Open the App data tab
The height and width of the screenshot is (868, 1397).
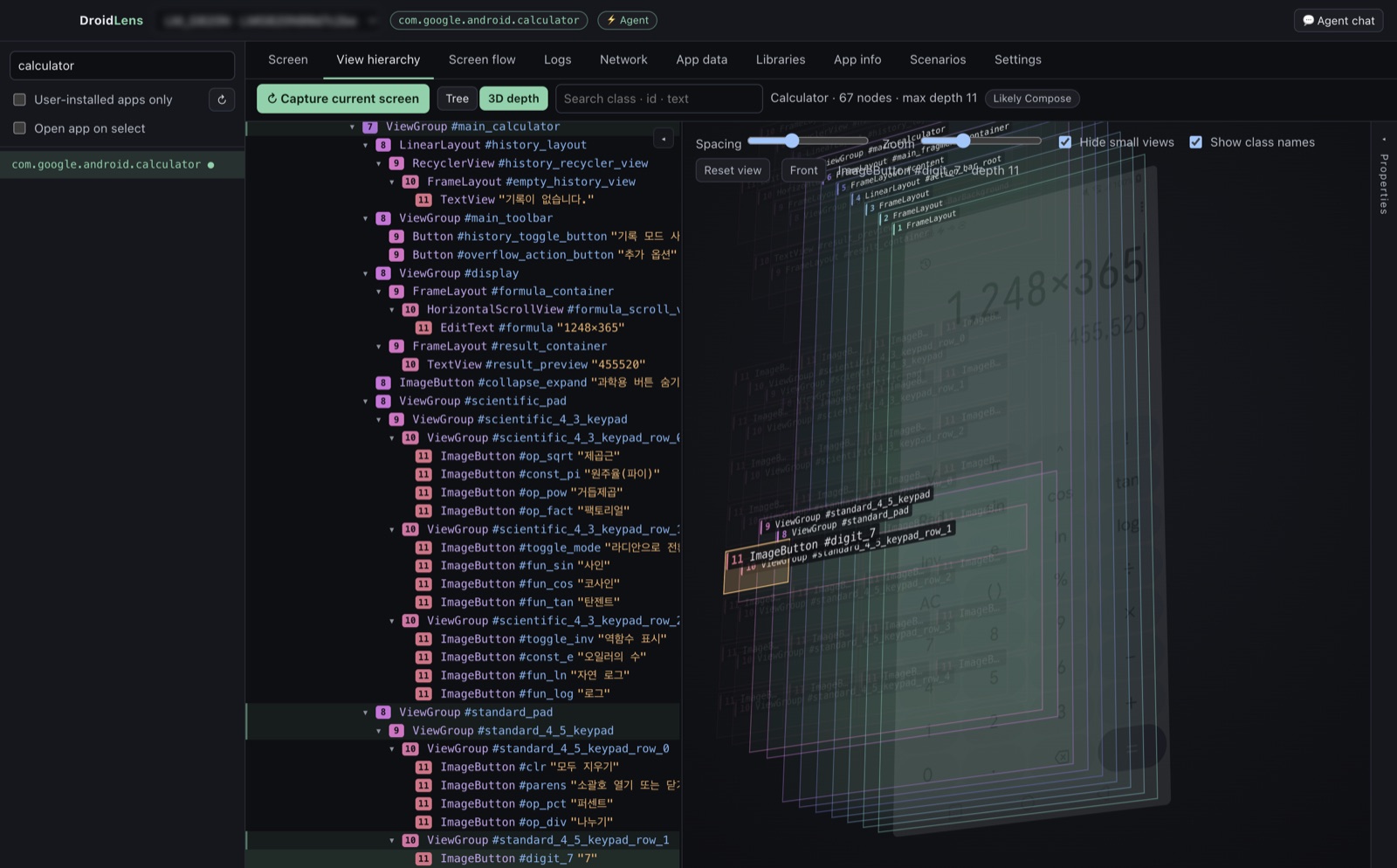[701, 59]
